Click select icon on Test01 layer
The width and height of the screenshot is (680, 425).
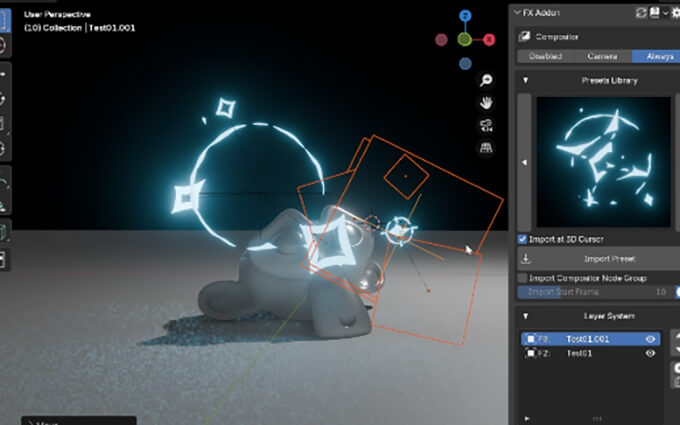pos(530,353)
